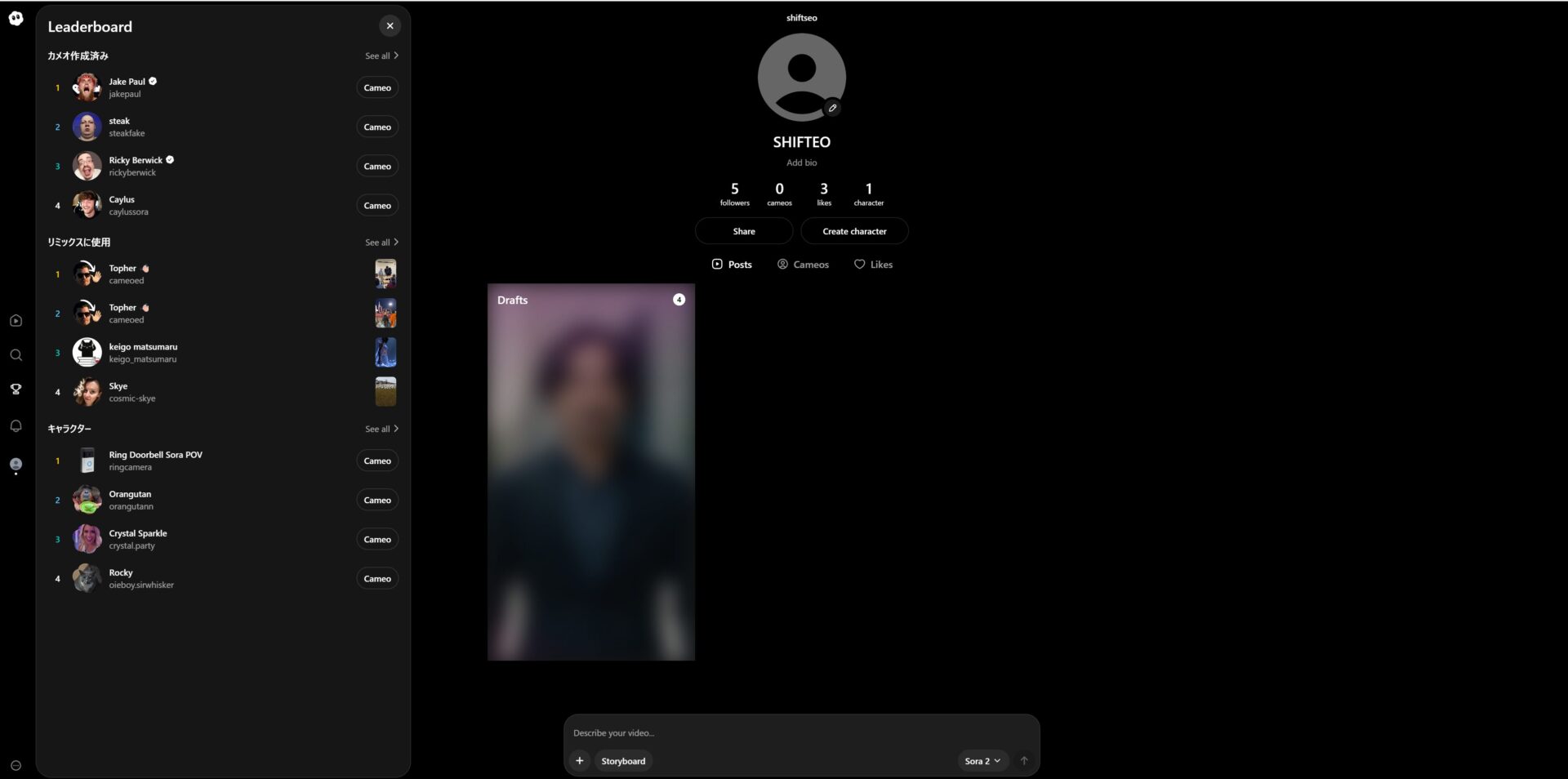Viewport: 1568px width, 779px height.
Task: Open the video feed icon in sidebar
Action: pos(16,321)
